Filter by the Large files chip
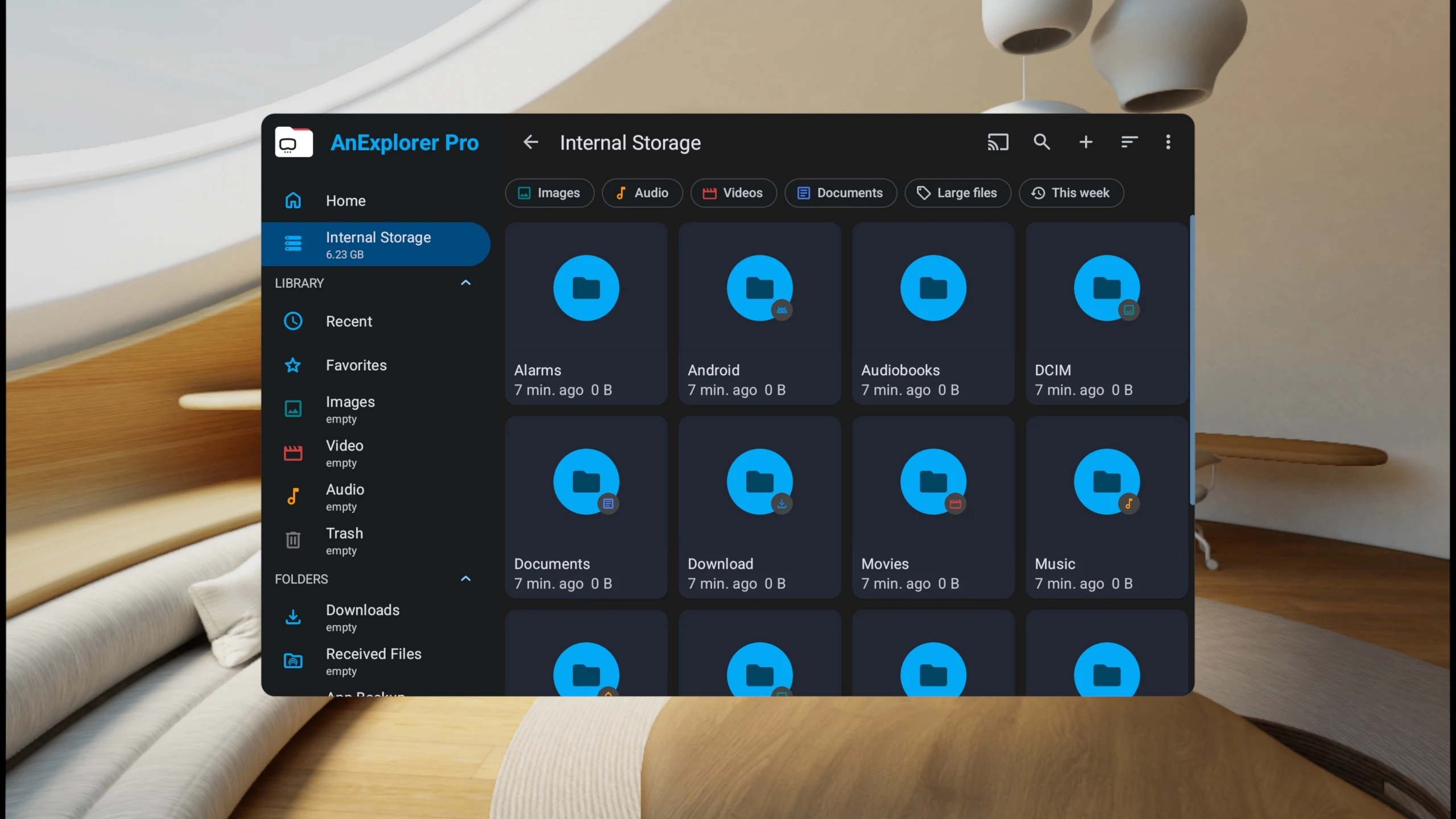1456x819 pixels. 957,193
